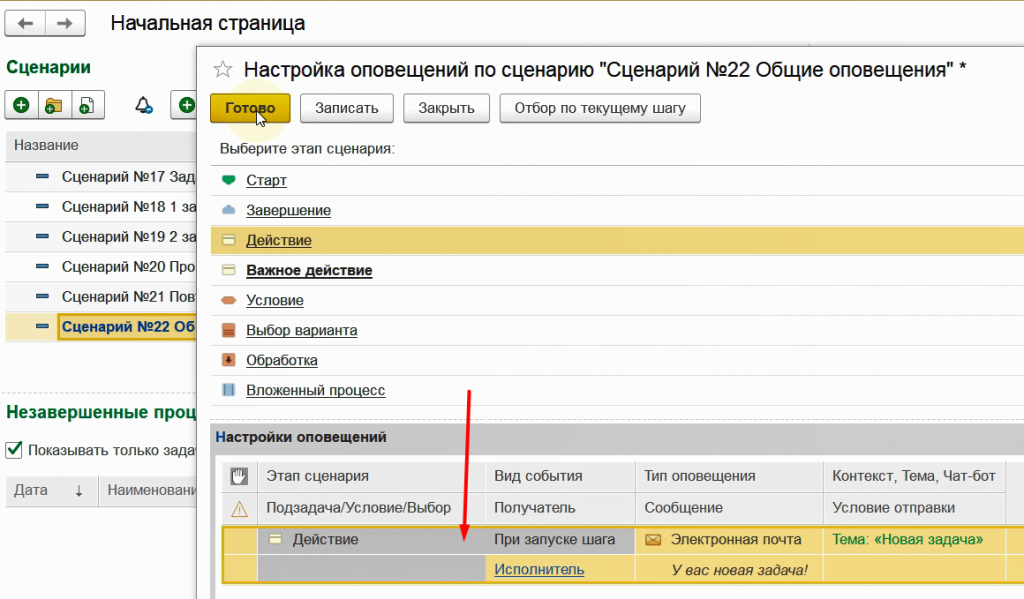Image resolution: width=1024 pixels, height=599 pixels.
Task: Click the hand icon column header
Action: pos(239,476)
